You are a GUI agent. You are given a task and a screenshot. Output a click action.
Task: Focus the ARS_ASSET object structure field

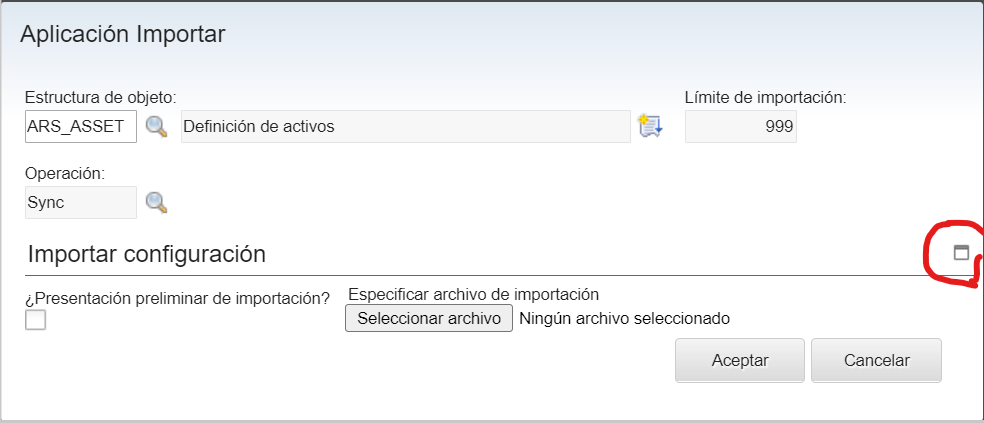pos(81,127)
